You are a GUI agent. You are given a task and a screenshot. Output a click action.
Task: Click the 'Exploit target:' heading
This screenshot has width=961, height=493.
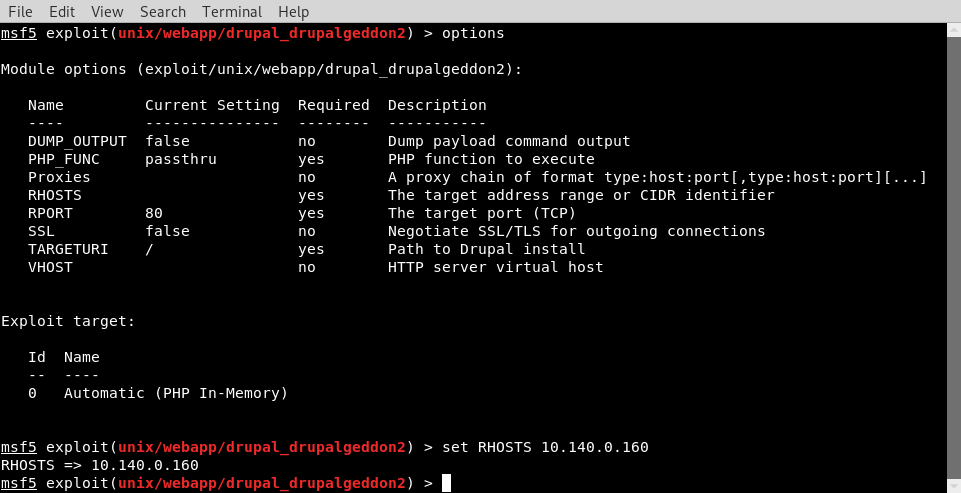(68, 321)
